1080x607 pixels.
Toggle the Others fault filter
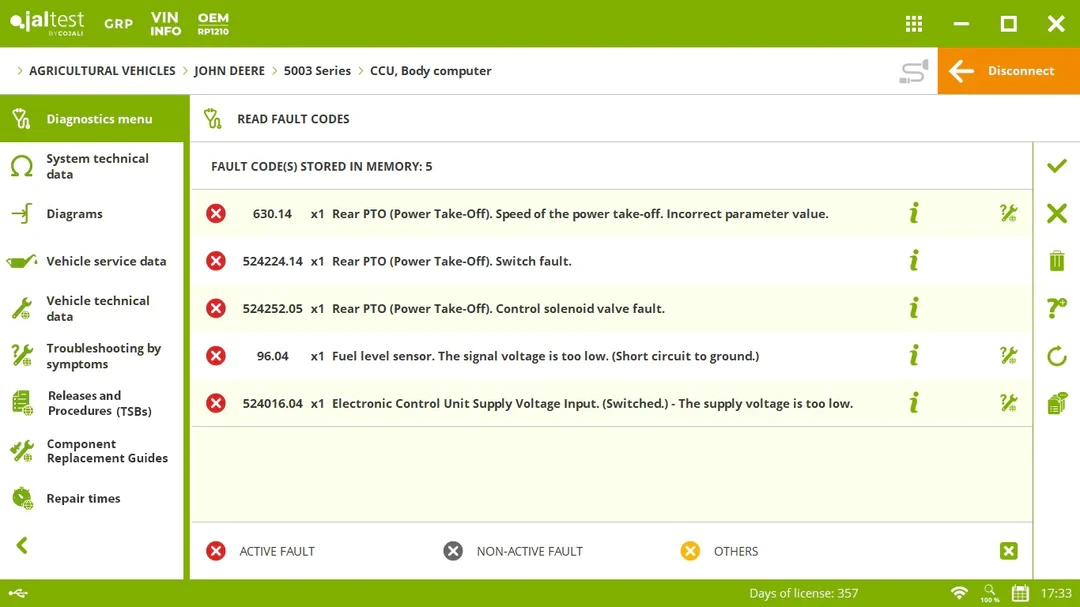point(690,551)
